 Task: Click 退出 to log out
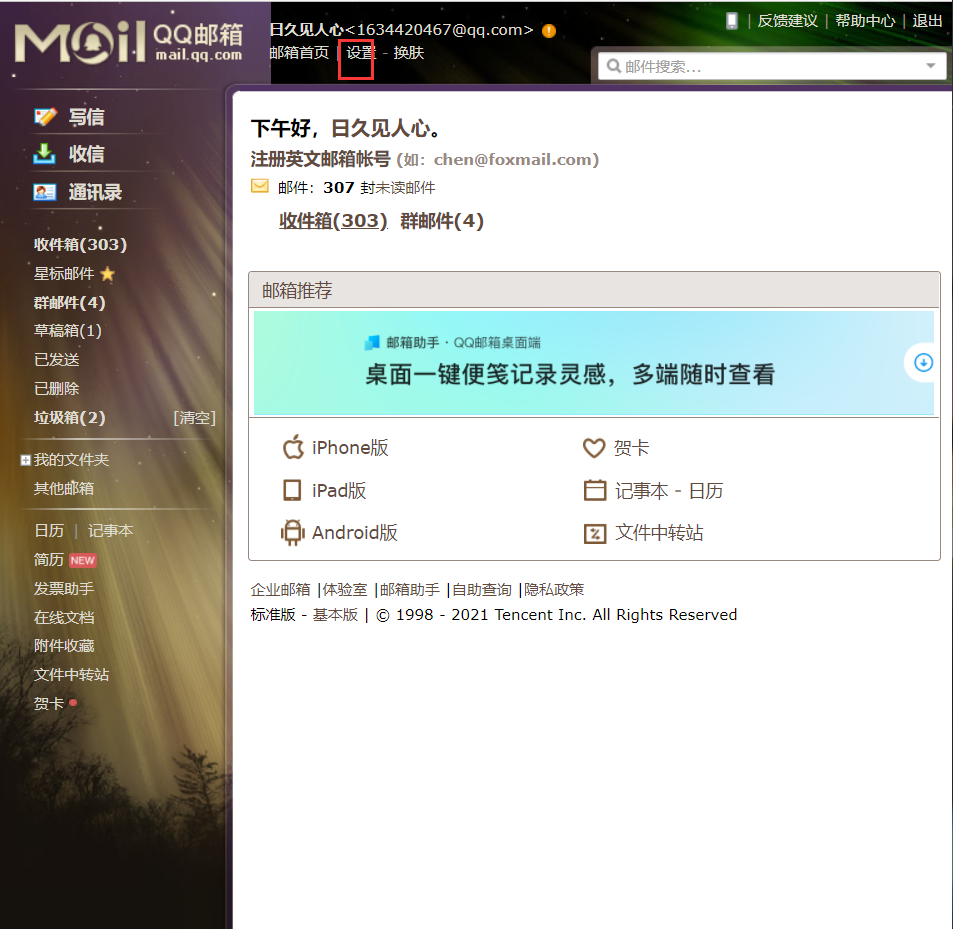927,21
